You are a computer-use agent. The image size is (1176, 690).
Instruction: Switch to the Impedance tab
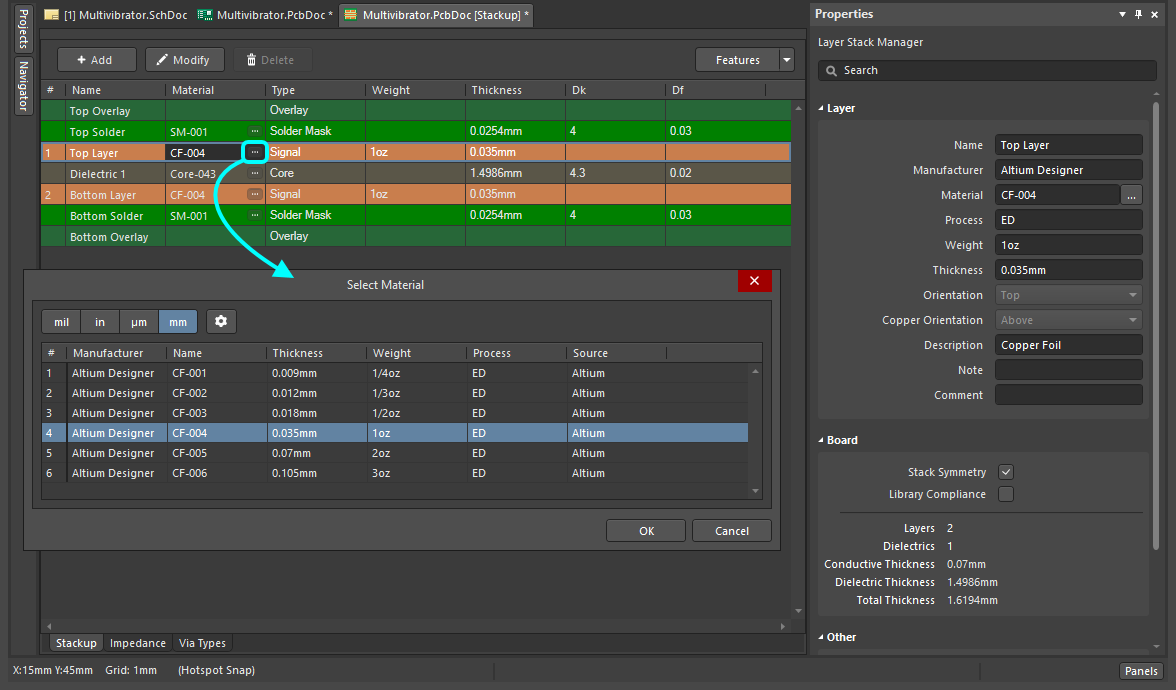[x=138, y=643]
